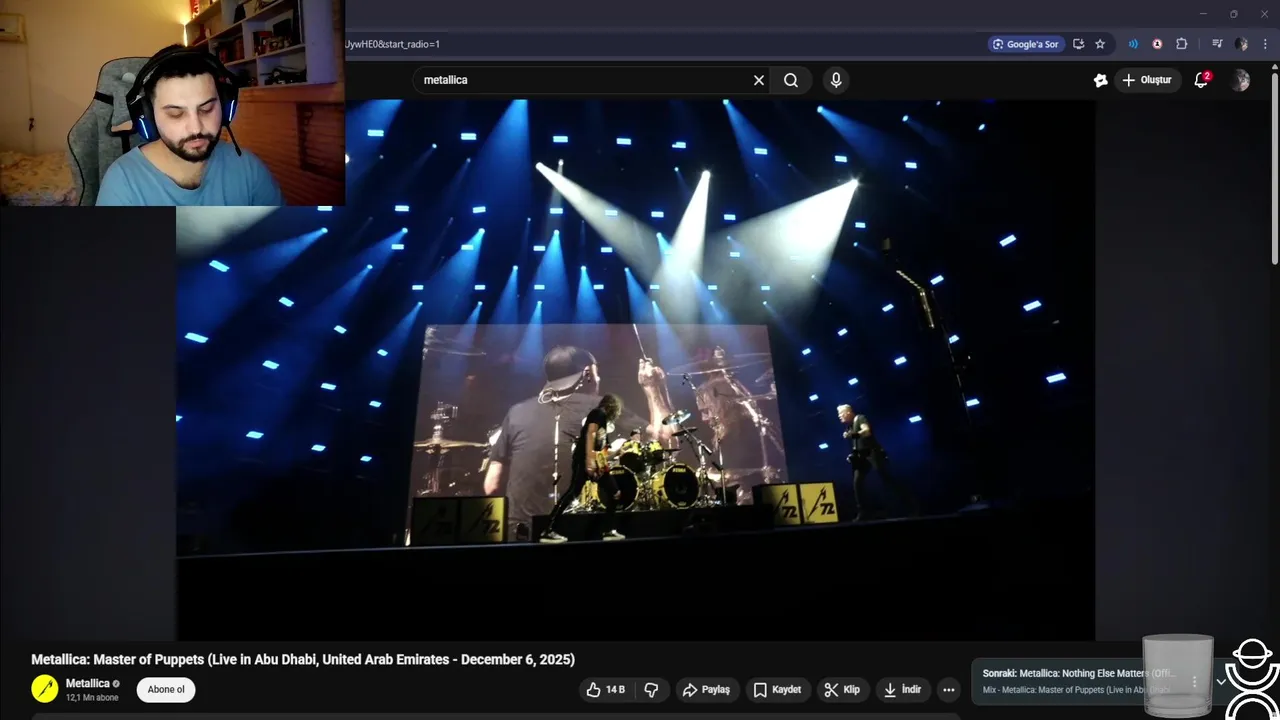Click the red circular extension icon

(1157, 44)
